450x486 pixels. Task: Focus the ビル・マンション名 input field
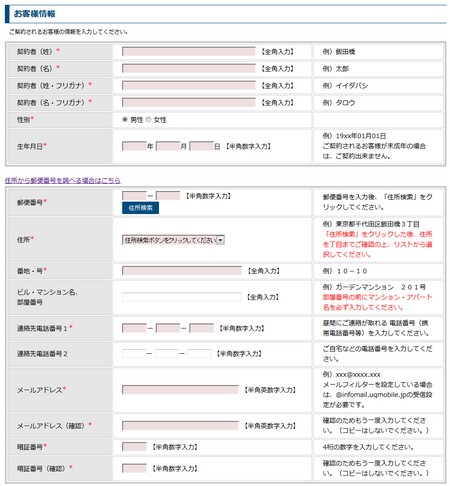[182, 297]
